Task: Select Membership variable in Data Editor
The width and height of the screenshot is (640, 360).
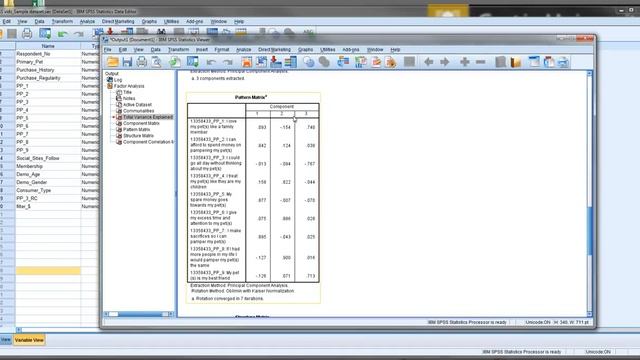Action: click(48, 166)
